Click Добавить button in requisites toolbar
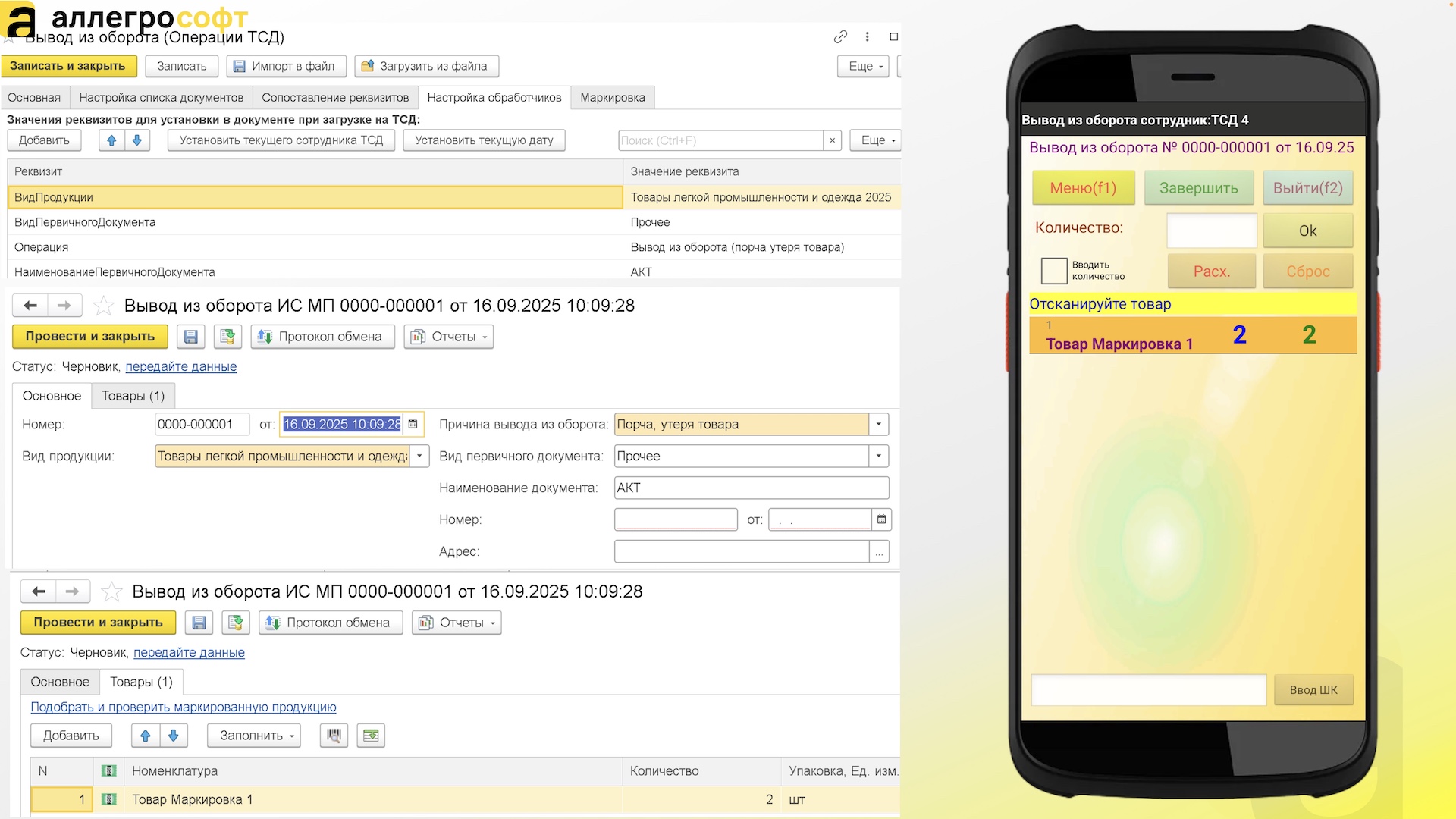Image resolution: width=1456 pixels, height=819 pixels. pos(44,140)
